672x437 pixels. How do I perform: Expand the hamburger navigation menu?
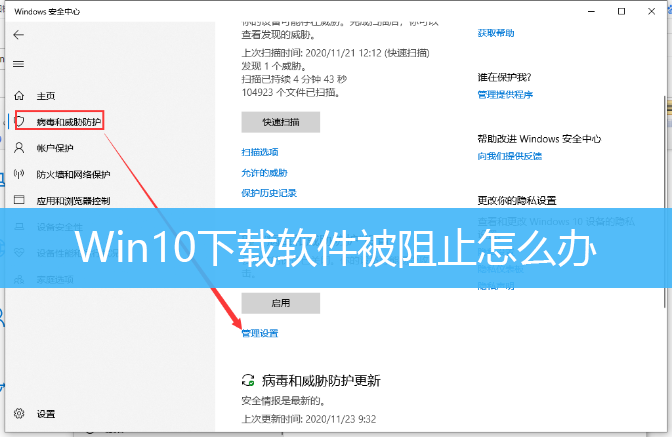click(x=18, y=64)
